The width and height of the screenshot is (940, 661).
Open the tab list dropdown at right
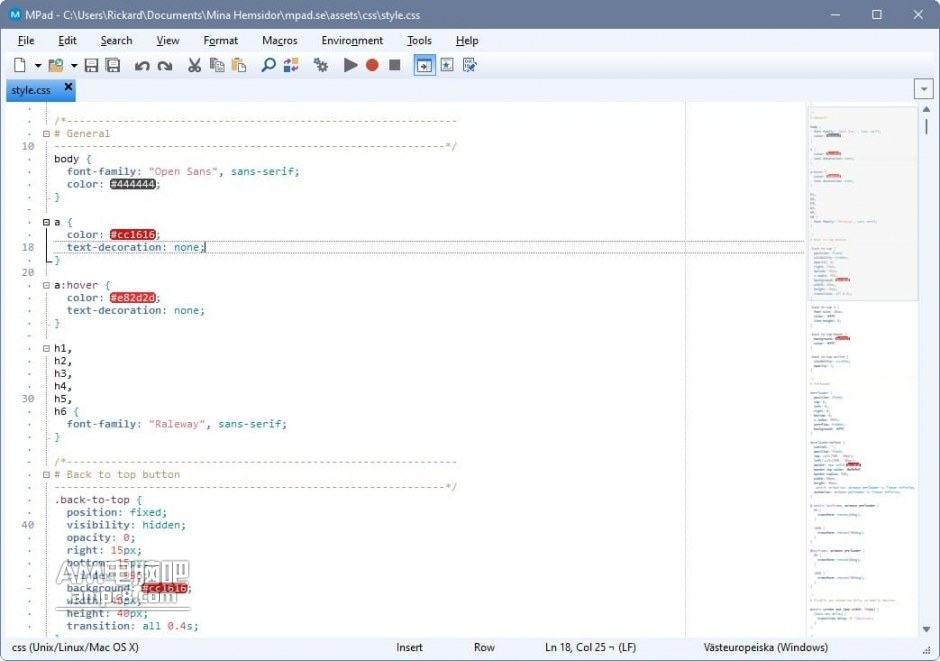point(924,89)
